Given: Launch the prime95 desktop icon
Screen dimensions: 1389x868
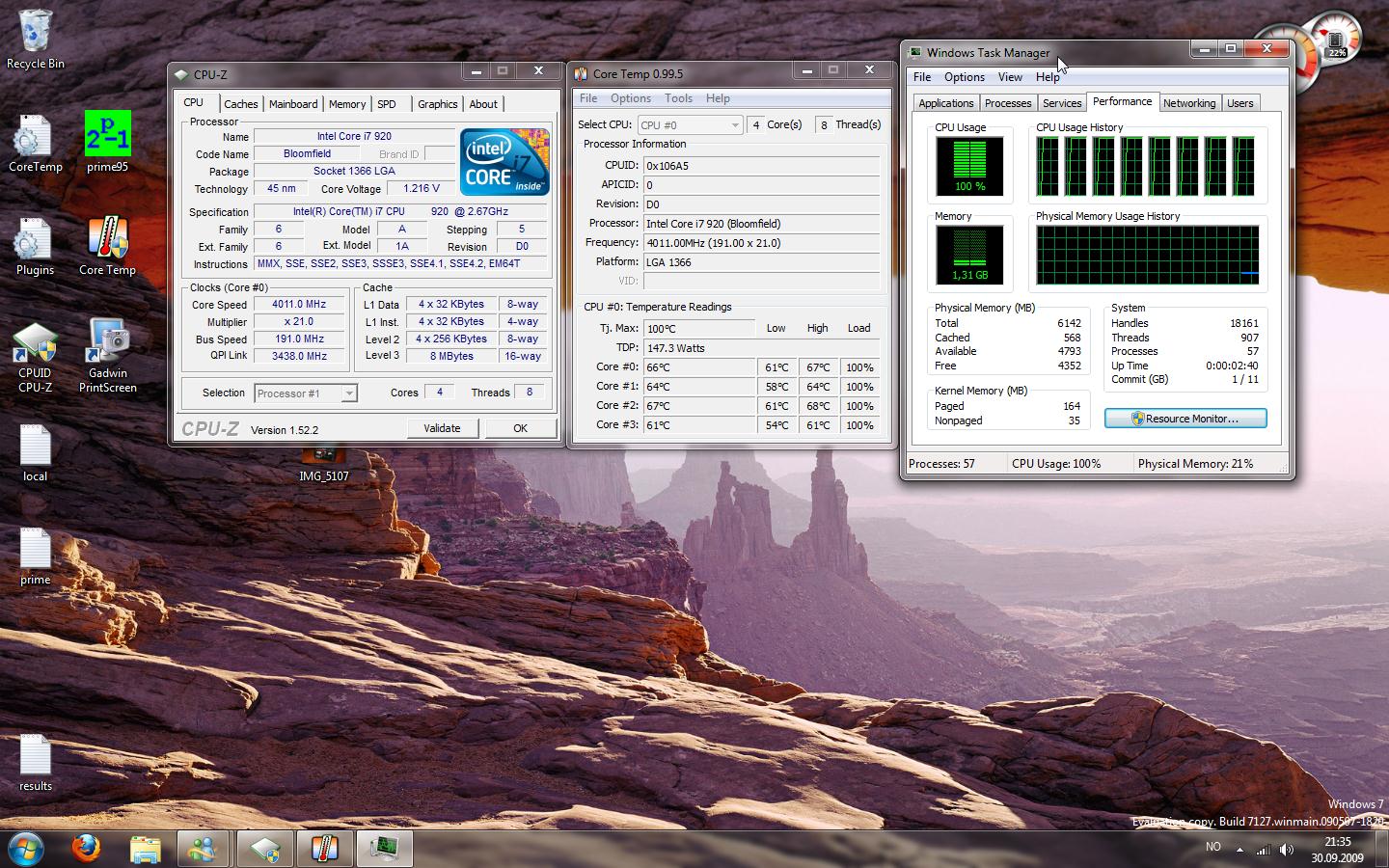Looking at the screenshot, I should [107, 142].
